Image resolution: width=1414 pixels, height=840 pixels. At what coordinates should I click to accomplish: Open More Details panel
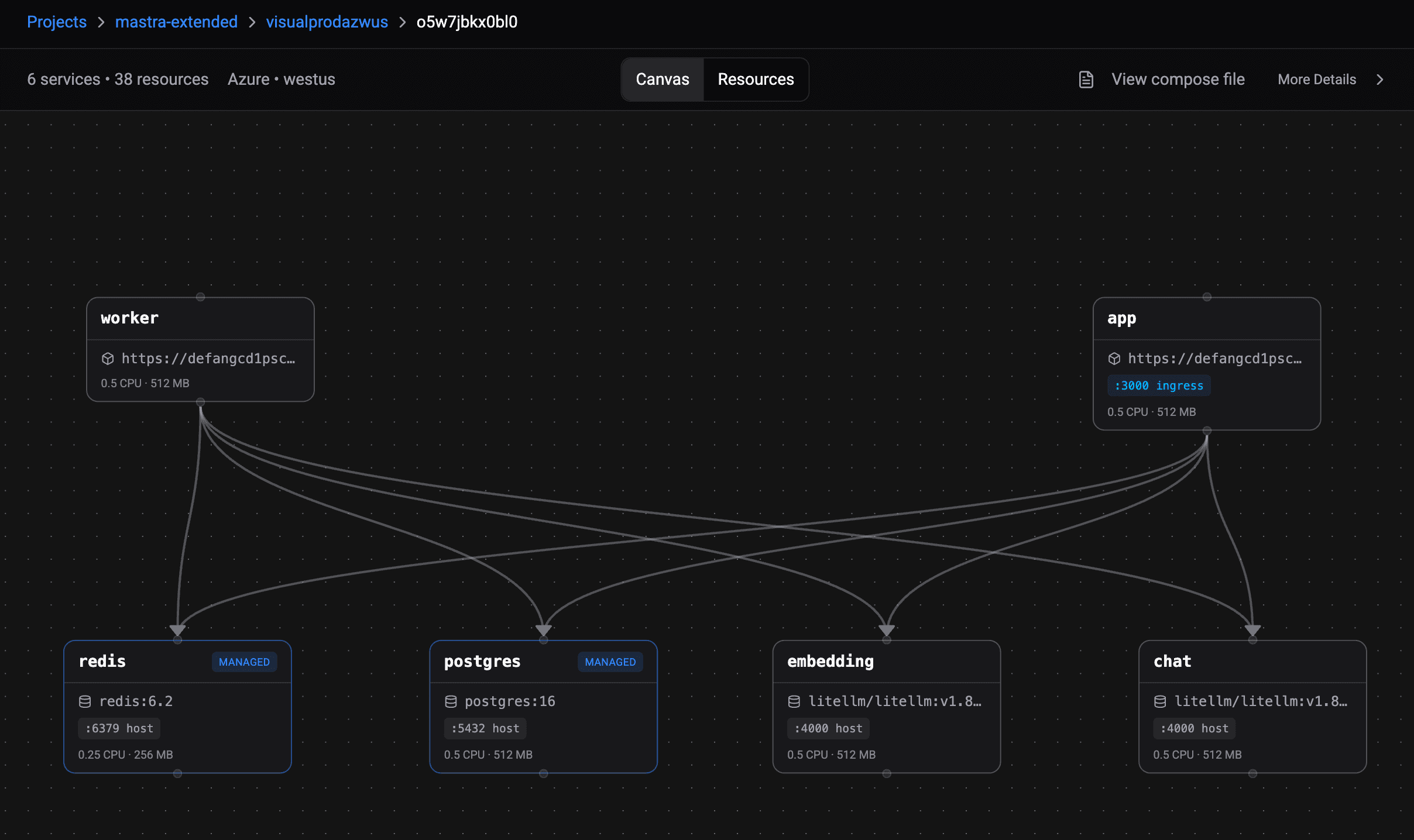pyautogui.click(x=1317, y=80)
